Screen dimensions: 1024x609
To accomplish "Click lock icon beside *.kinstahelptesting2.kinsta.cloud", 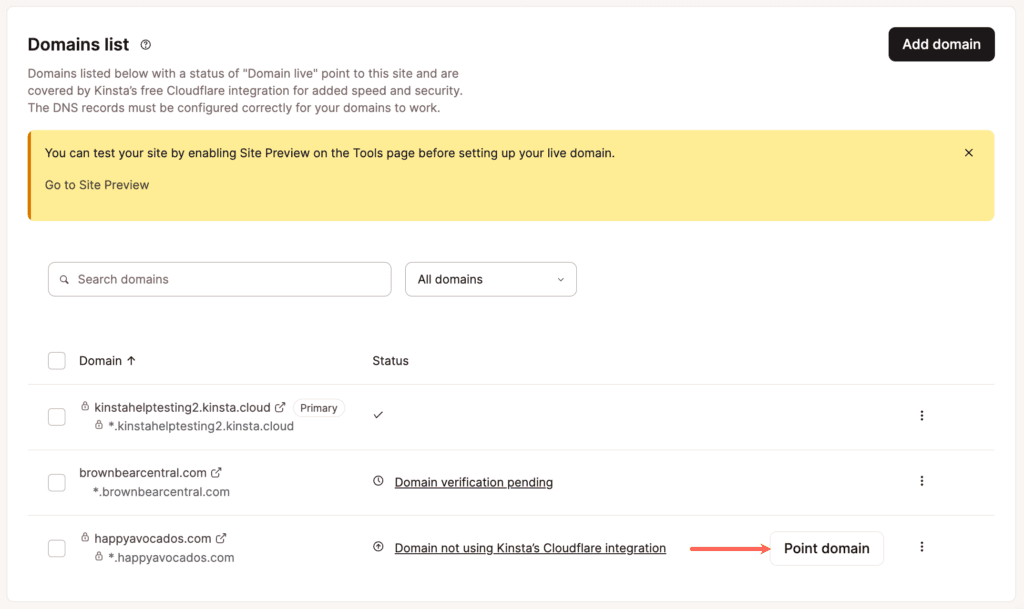I will [x=99, y=425].
